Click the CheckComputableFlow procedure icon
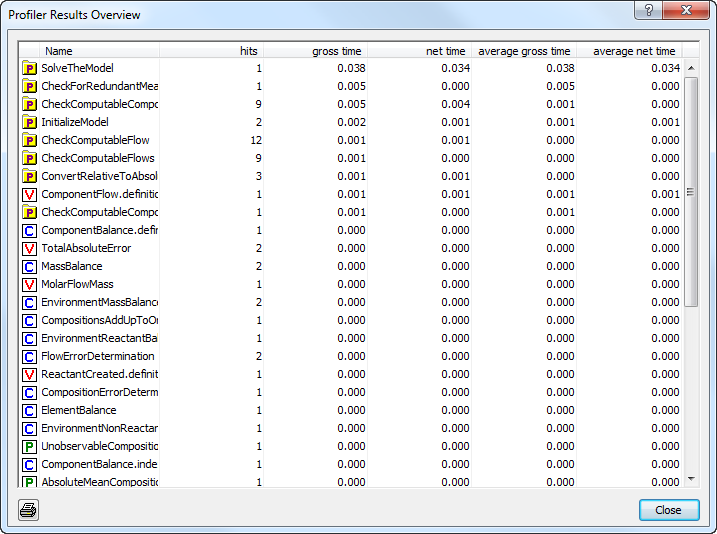This screenshot has width=717, height=534. point(29,140)
